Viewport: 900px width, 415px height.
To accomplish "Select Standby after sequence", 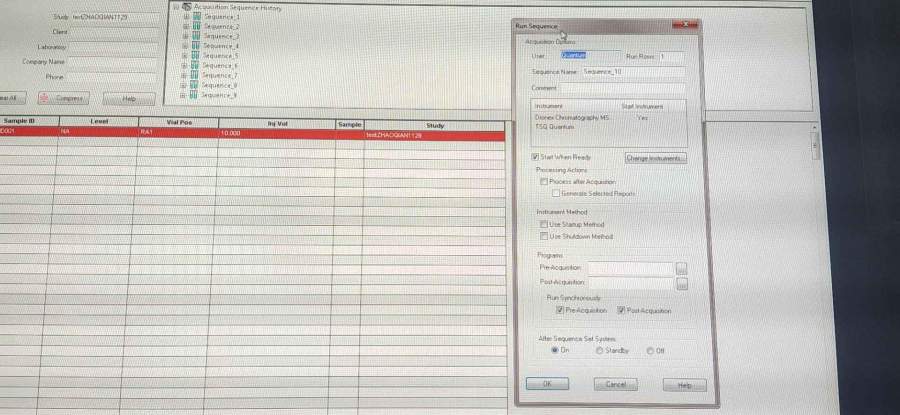I will point(599,350).
